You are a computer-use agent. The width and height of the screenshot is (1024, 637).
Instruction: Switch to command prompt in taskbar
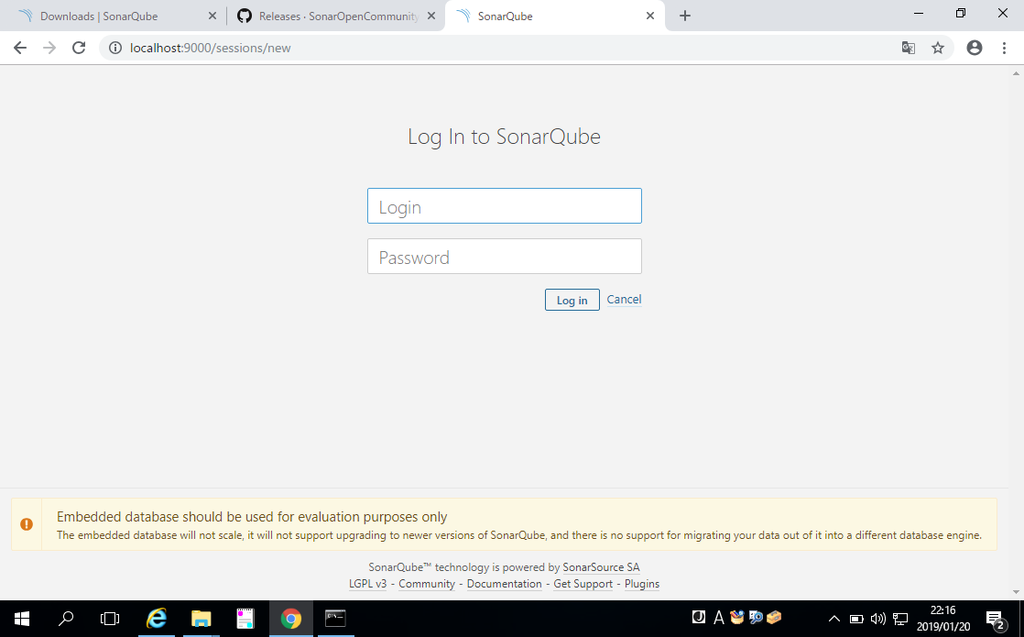(335, 619)
